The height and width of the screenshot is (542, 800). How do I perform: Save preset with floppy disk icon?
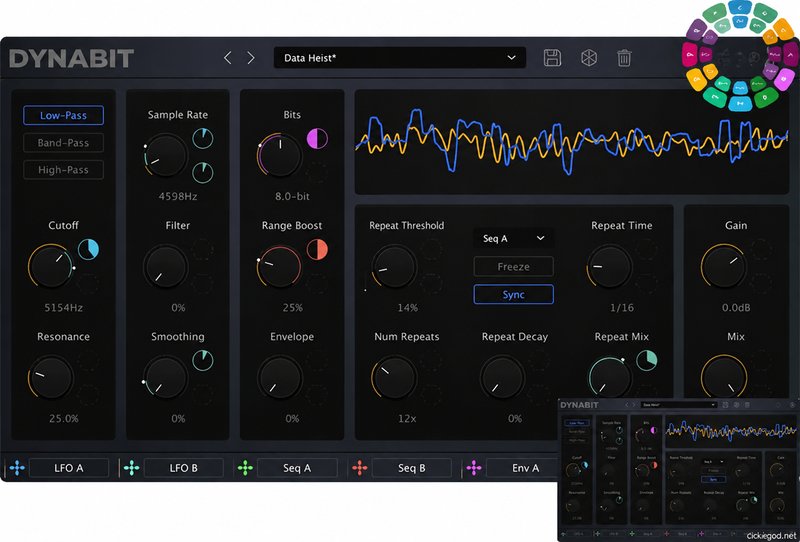point(552,58)
